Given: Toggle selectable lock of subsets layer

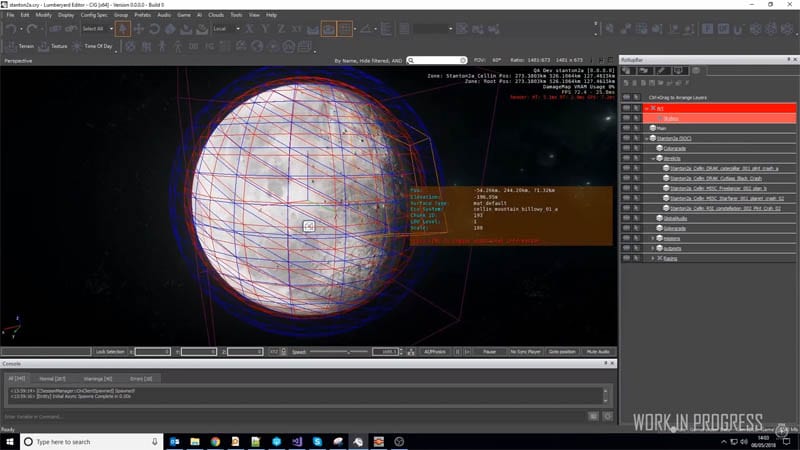Looking at the screenshot, I should pos(636,248).
